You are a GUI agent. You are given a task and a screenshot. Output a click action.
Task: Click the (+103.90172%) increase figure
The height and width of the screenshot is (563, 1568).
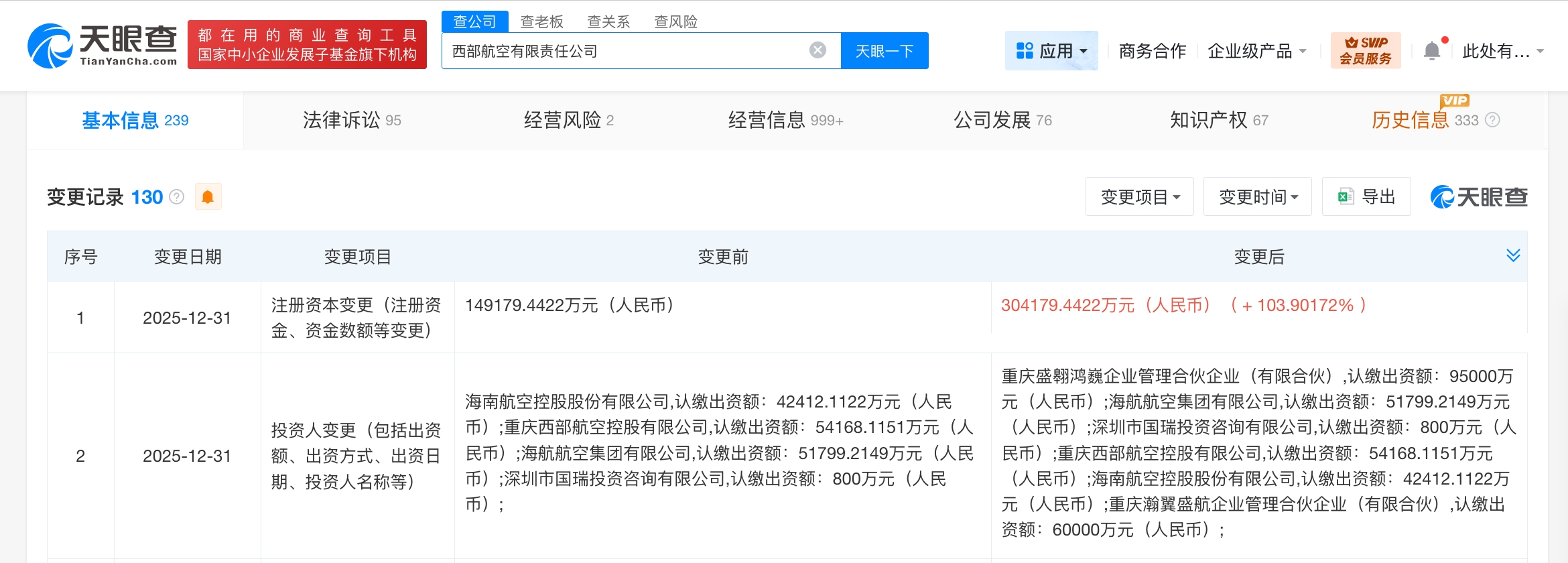click(x=1299, y=305)
